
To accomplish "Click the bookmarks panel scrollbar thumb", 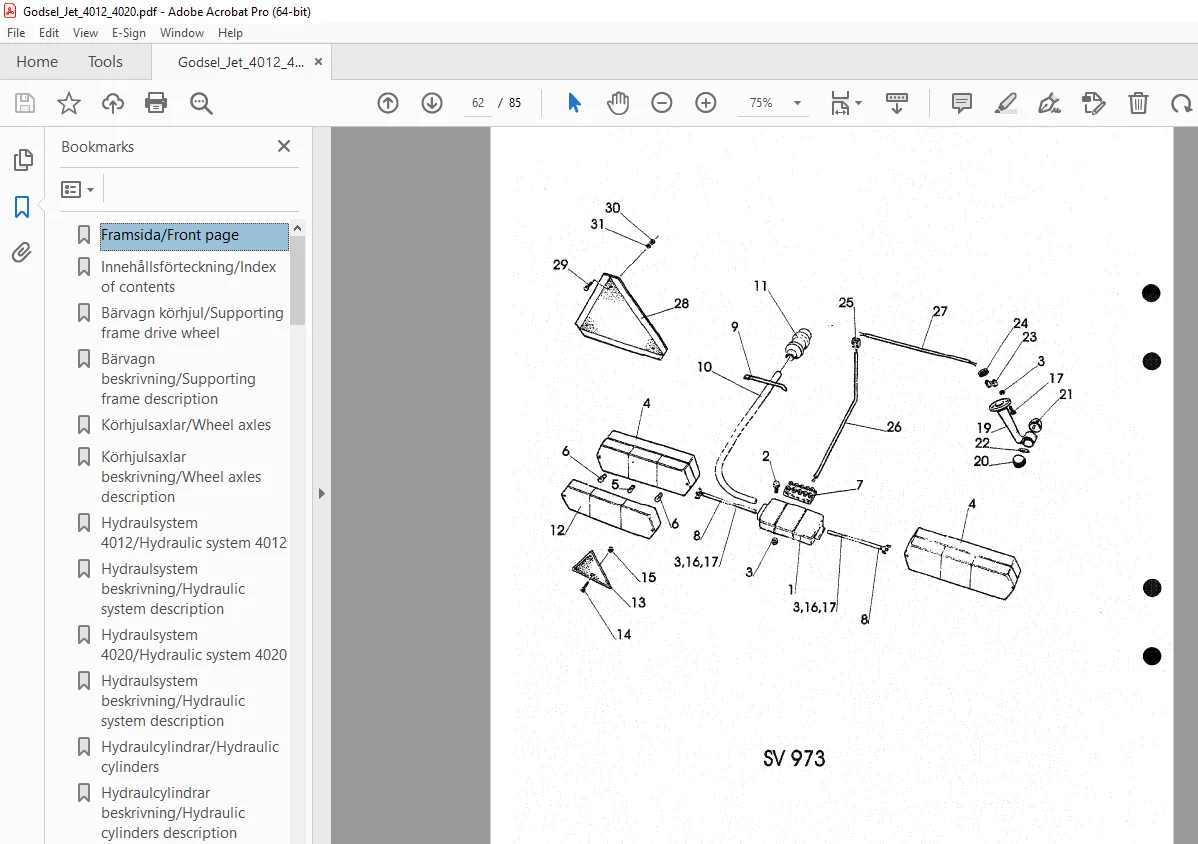I will [x=298, y=281].
